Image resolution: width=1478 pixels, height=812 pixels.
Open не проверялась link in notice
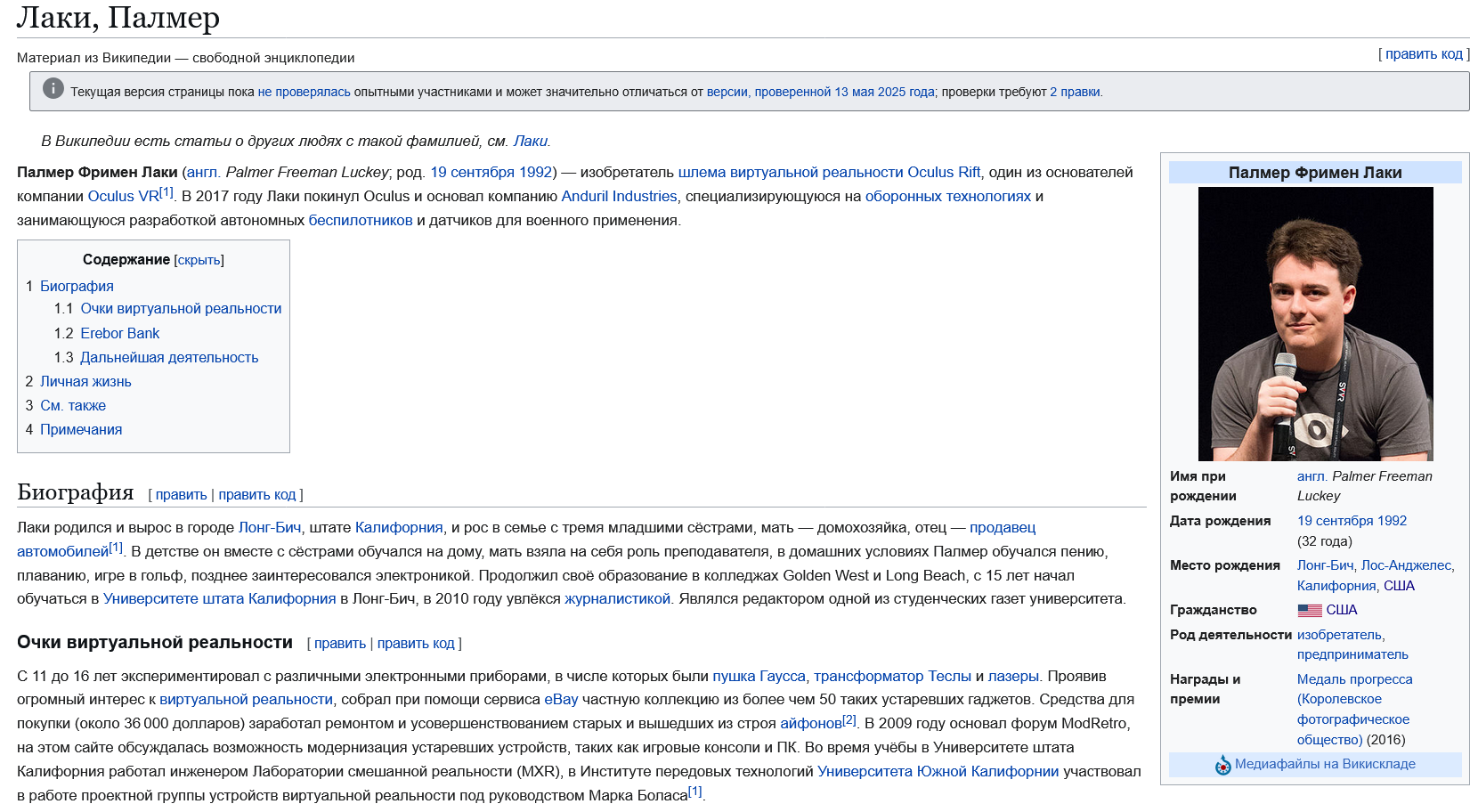click(304, 92)
